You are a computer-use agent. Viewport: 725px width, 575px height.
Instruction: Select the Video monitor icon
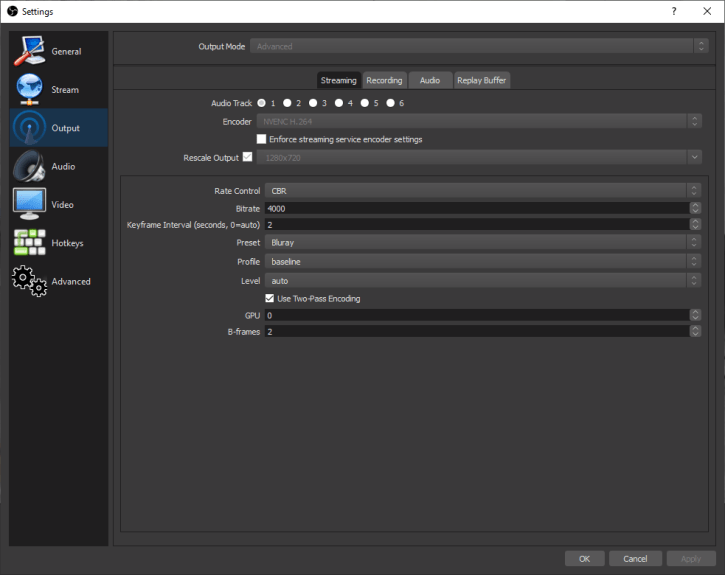[x=30, y=204]
